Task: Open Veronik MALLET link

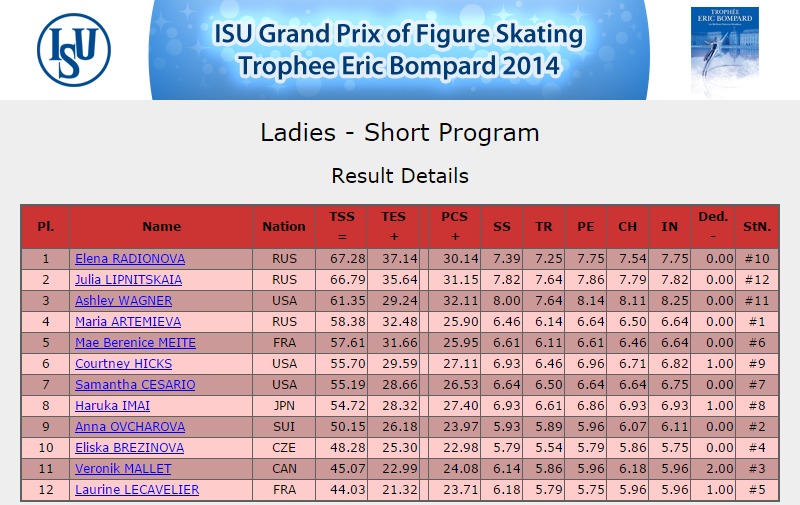Action: click(x=123, y=468)
